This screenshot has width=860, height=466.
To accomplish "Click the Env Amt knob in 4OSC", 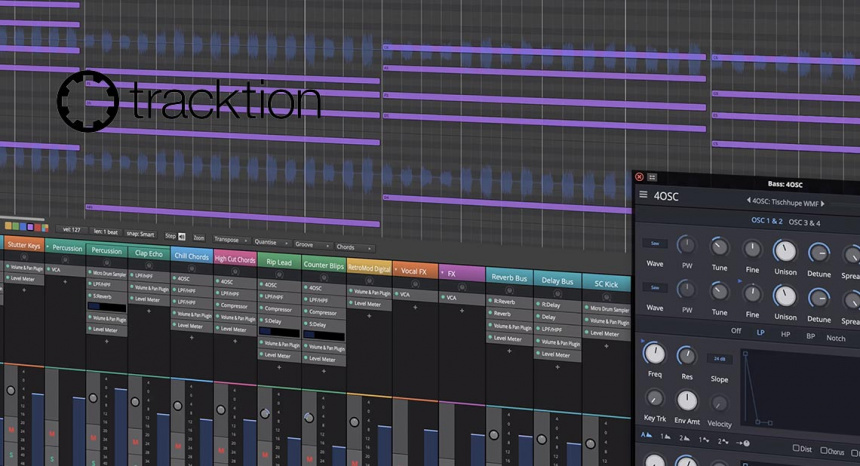I will pos(687,400).
